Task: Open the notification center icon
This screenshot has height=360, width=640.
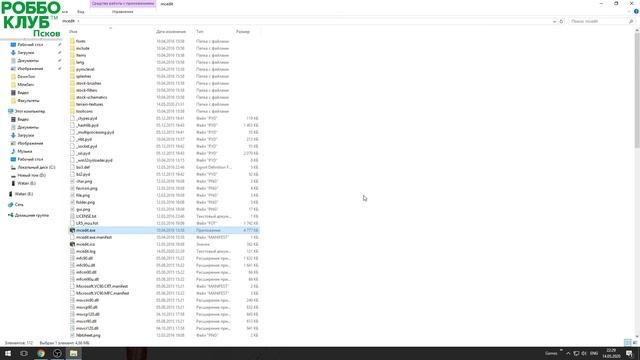Action: (629, 353)
